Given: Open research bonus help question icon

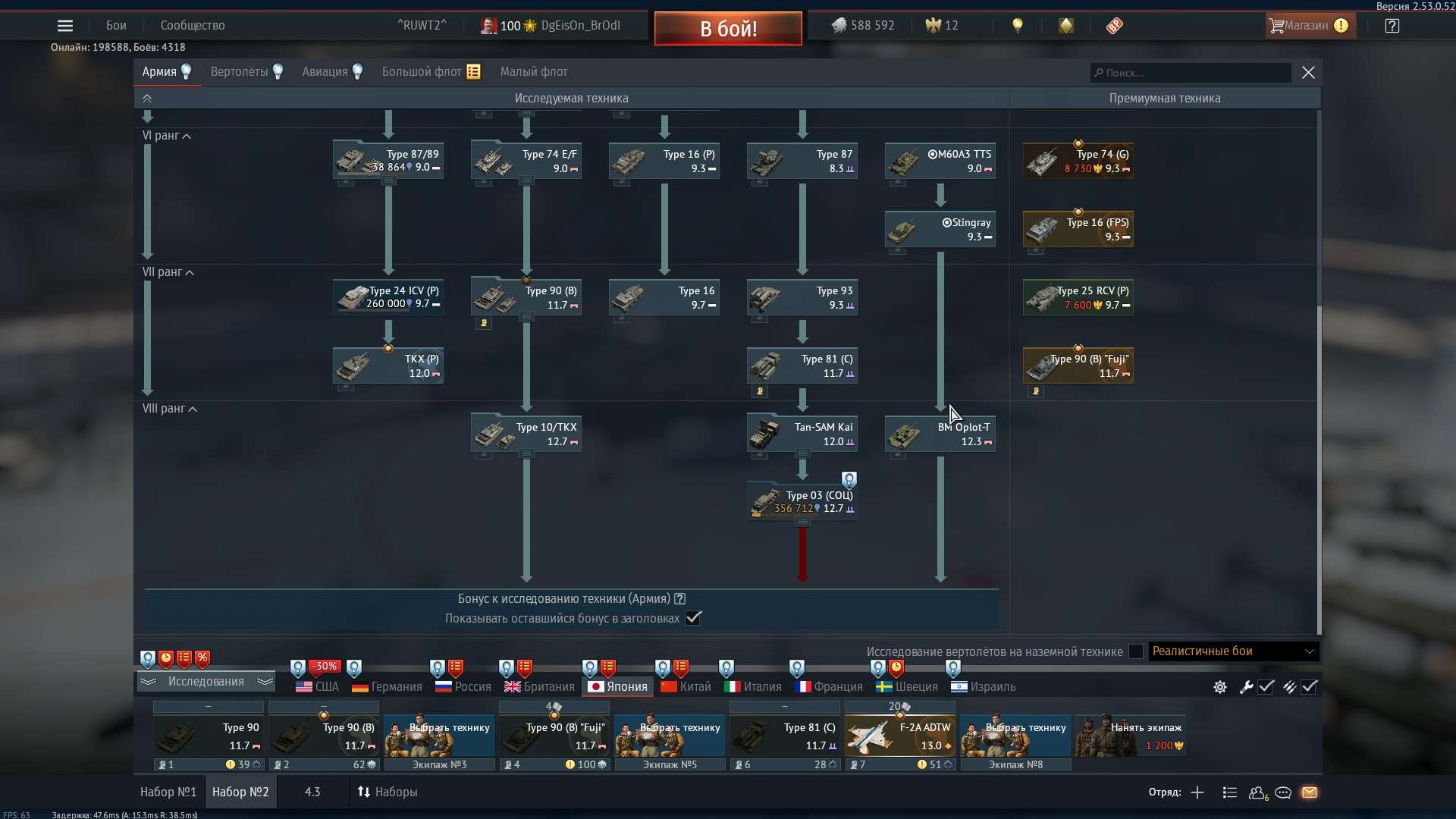Looking at the screenshot, I should click(x=680, y=598).
